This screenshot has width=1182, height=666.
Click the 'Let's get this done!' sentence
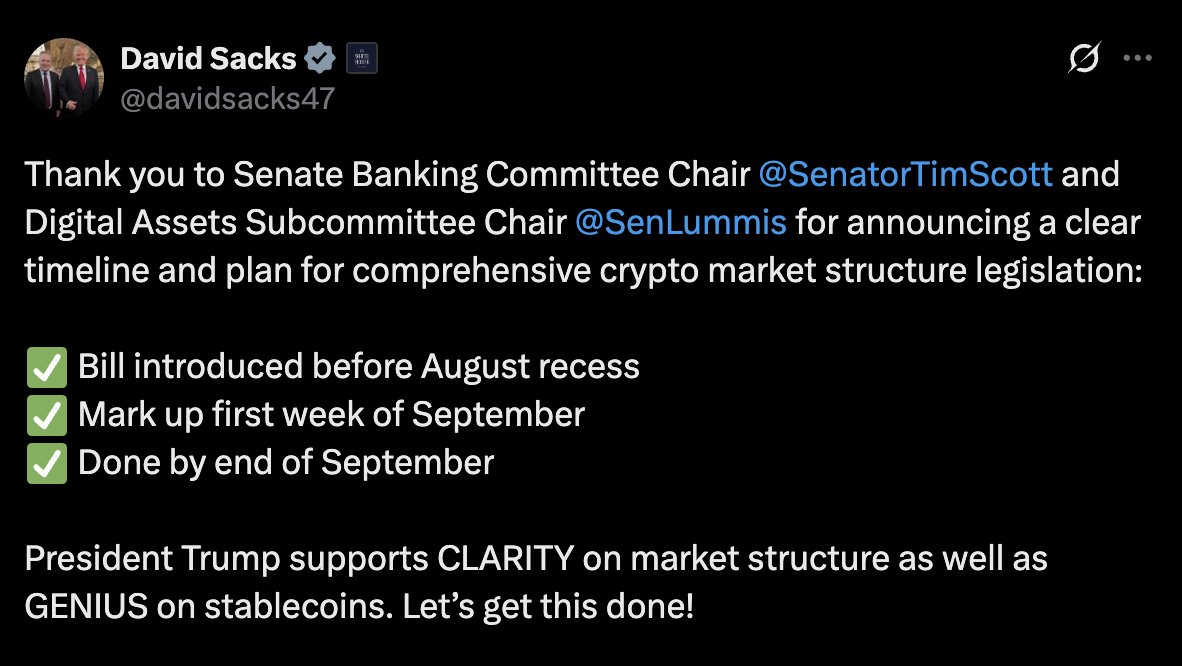click(548, 606)
